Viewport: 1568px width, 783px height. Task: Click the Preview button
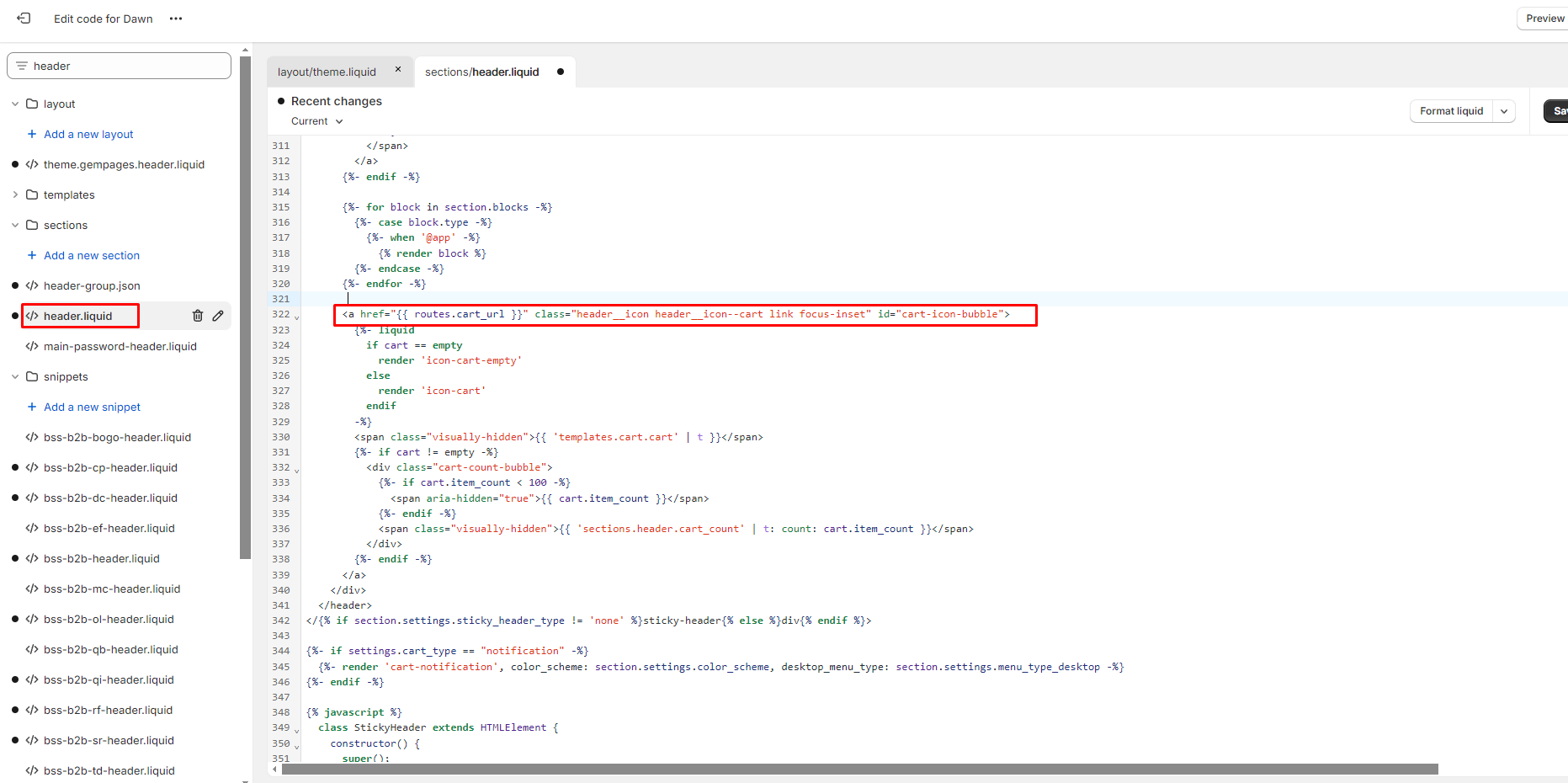(1544, 19)
